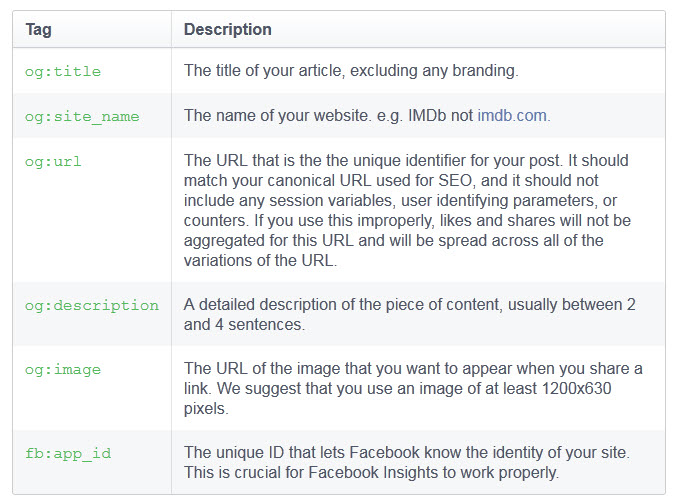The height and width of the screenshot is (499, 679).
Task: Select the og:description tag code
Action: click(92, 305)
